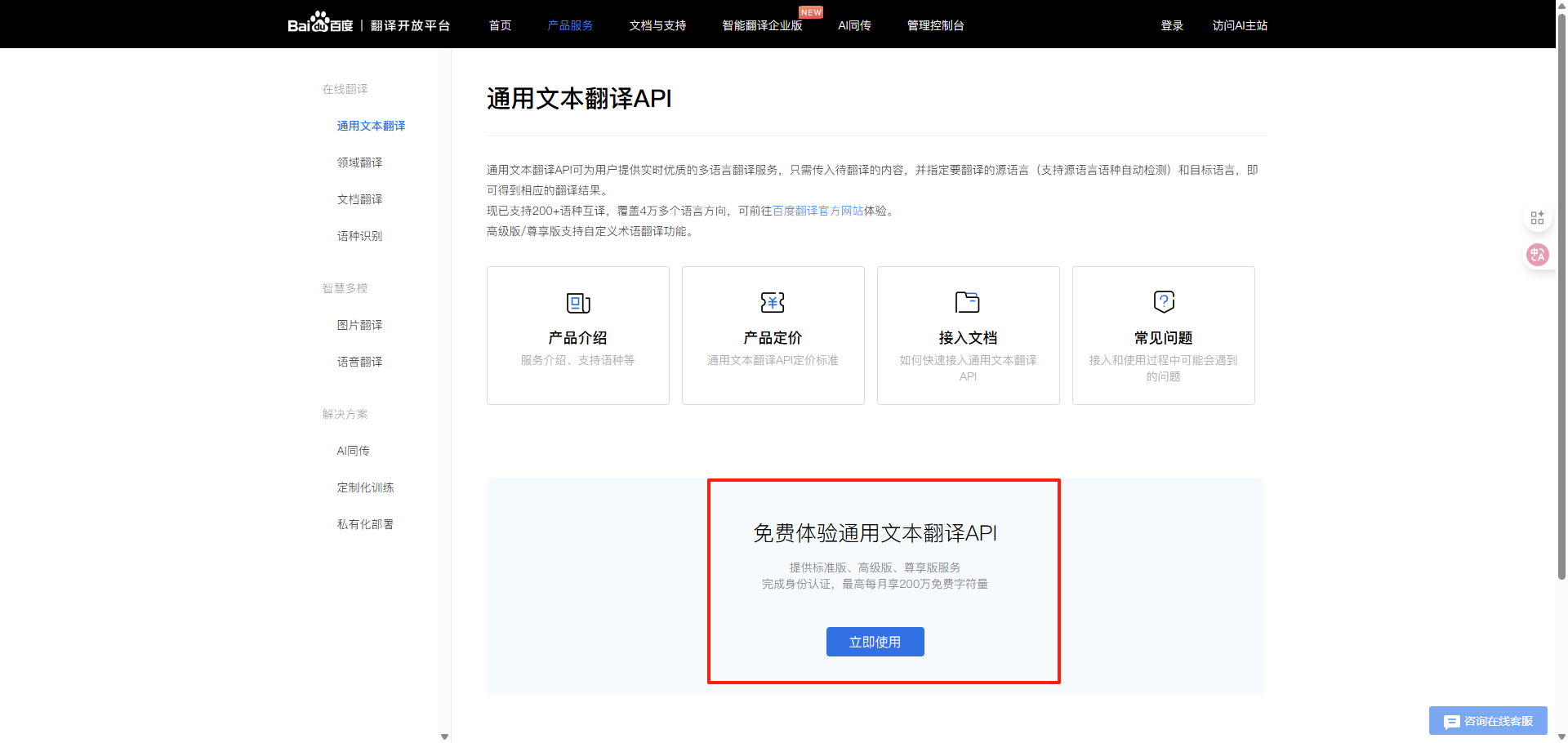Viewport: 1568px width, 743px height.
Task: Open the grid apps icon on right edge
Action: click(1537, 218)
